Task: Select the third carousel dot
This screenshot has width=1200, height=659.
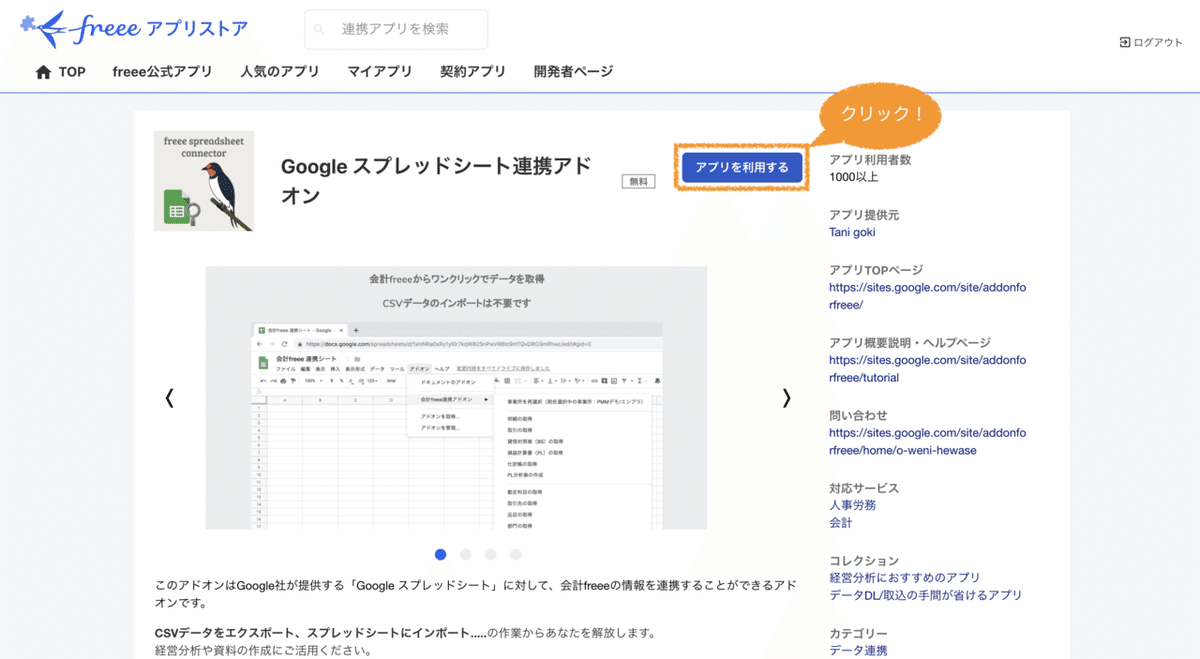Action: 491,554
